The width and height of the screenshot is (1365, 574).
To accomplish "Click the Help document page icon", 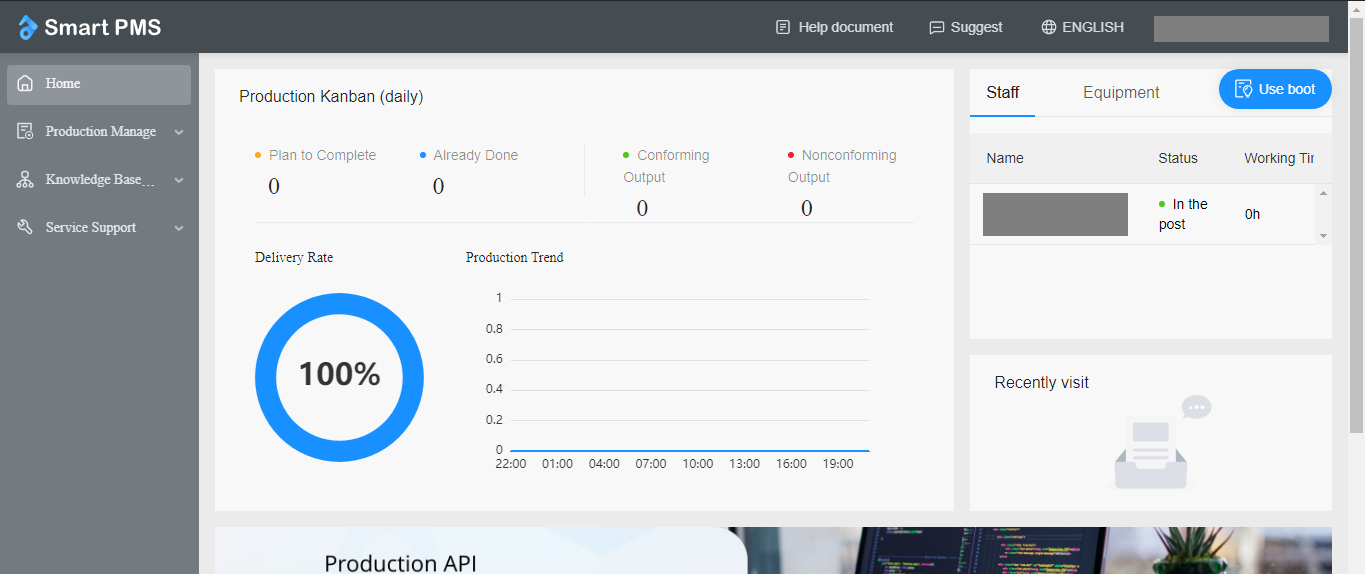I will 783,28.
